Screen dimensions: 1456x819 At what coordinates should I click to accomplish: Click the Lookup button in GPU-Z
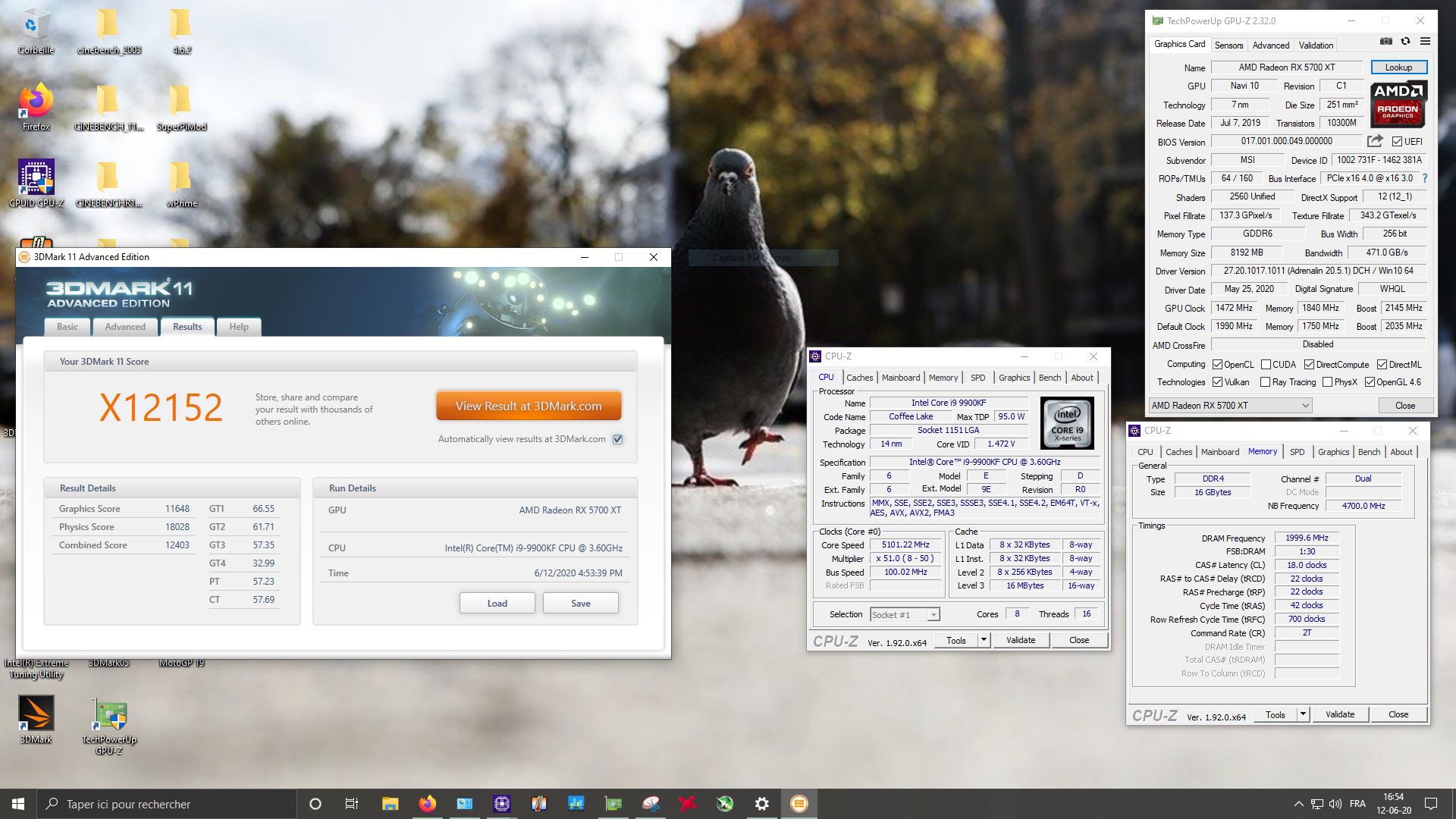pos(1398,67)
